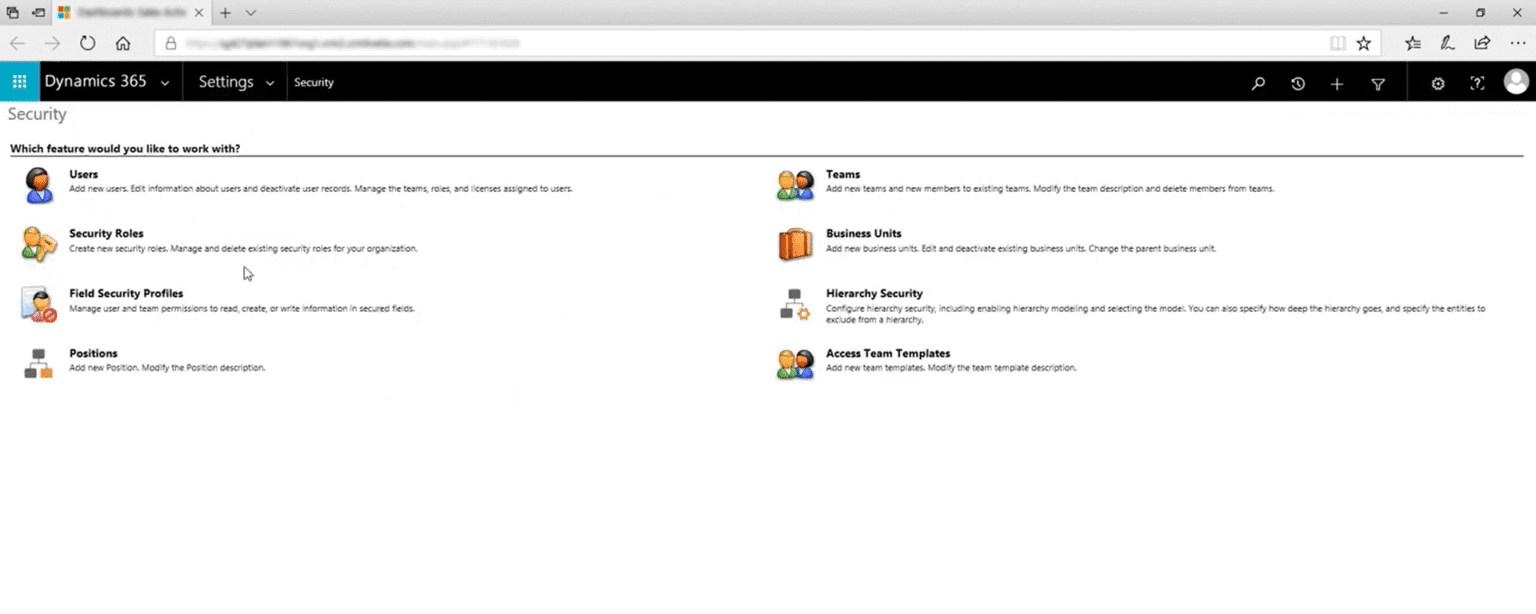Open the settings gear icon
This screenshot has width=1536, height=614.
[x=1438, y=84]
